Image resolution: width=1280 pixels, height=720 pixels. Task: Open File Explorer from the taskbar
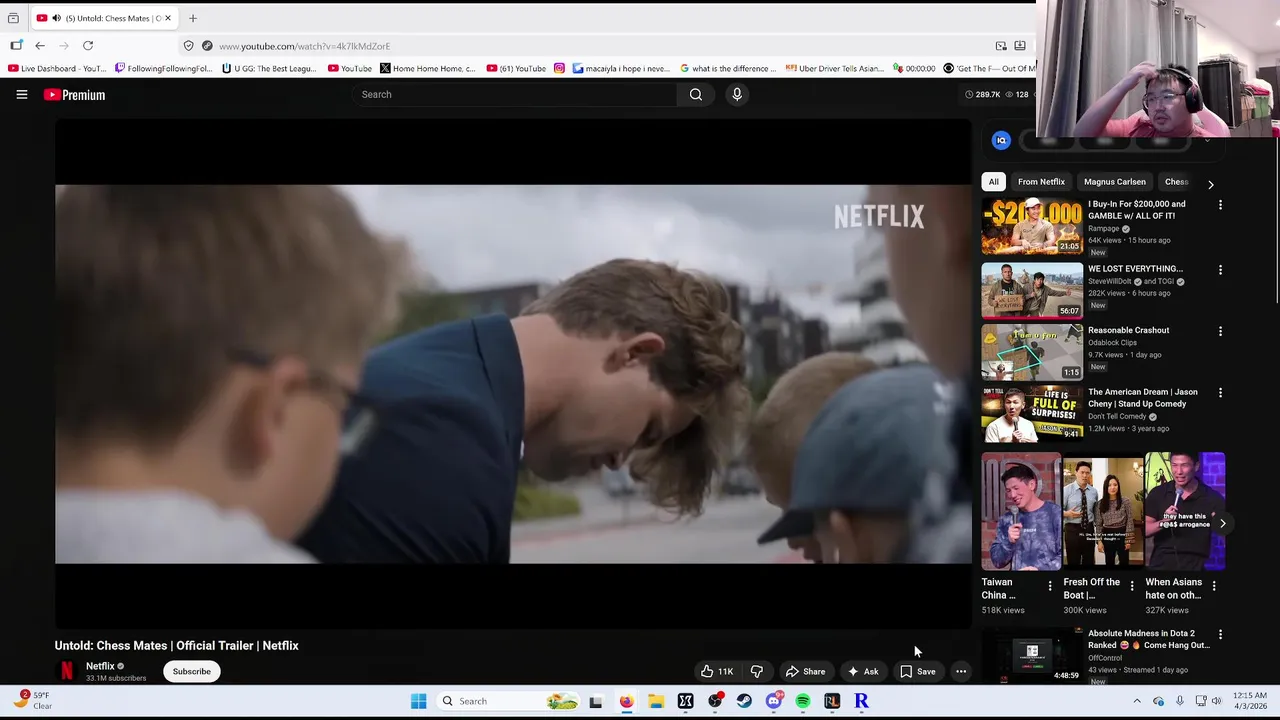(x=656, y=701)
